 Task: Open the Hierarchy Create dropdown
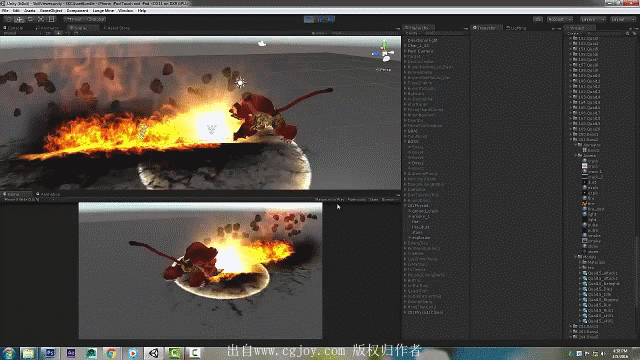[412, 33]
